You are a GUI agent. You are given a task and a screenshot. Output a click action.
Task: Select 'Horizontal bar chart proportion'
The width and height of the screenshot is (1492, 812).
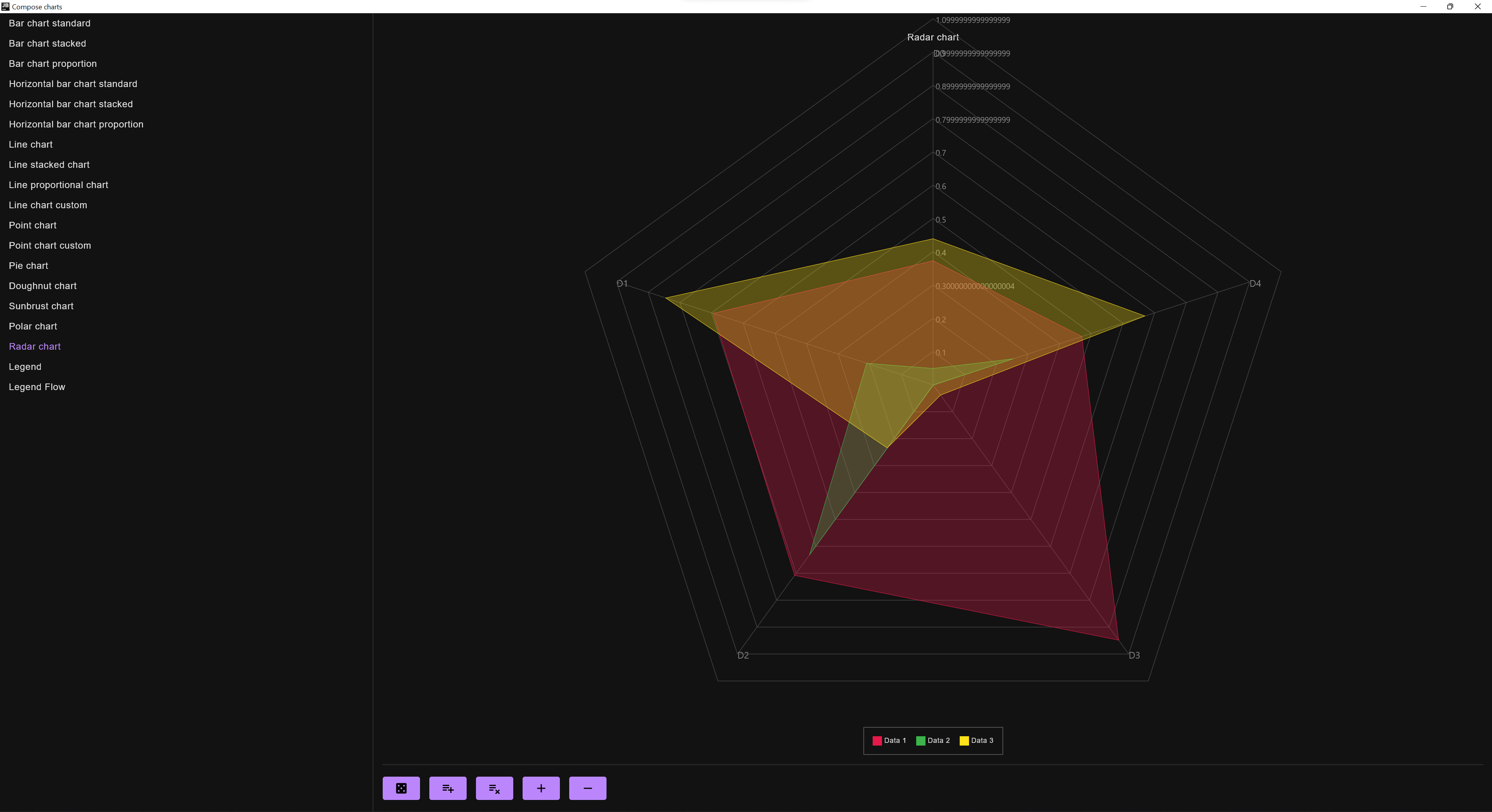(76, 124)
